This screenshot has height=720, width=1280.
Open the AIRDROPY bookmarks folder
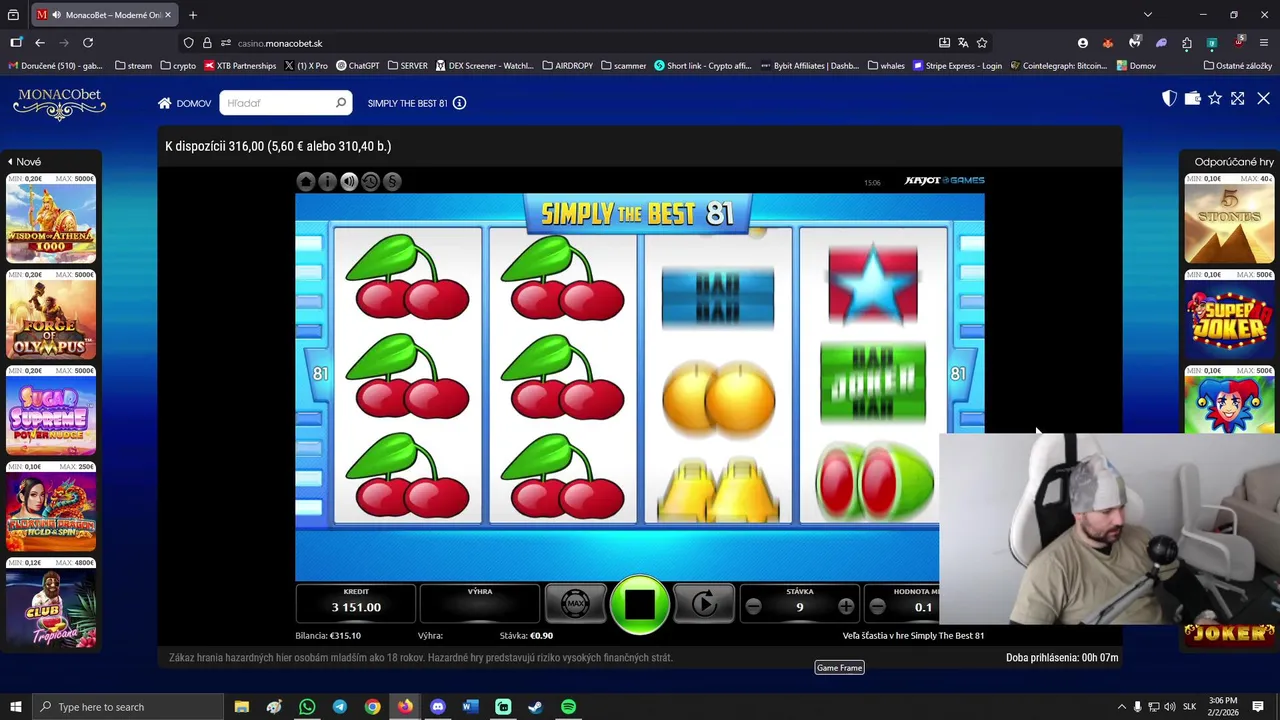[568, 66]
